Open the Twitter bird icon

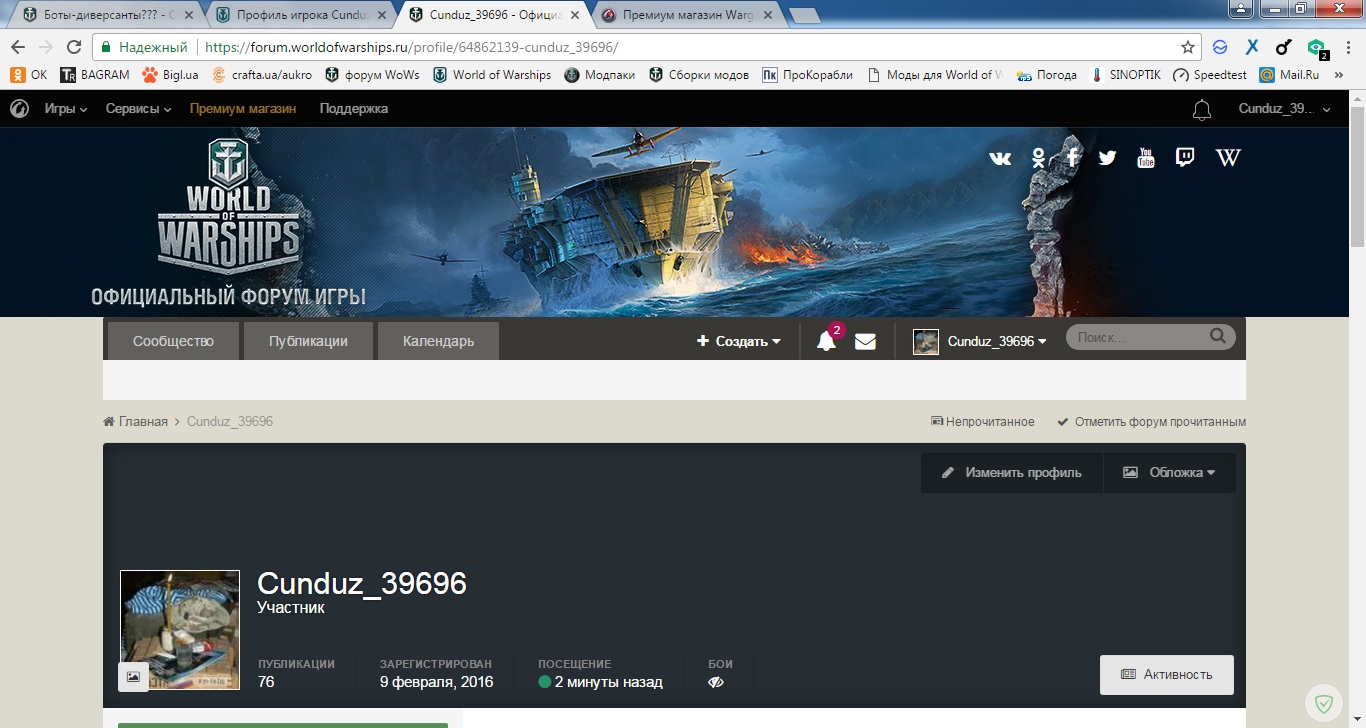tap(1107, 158)
